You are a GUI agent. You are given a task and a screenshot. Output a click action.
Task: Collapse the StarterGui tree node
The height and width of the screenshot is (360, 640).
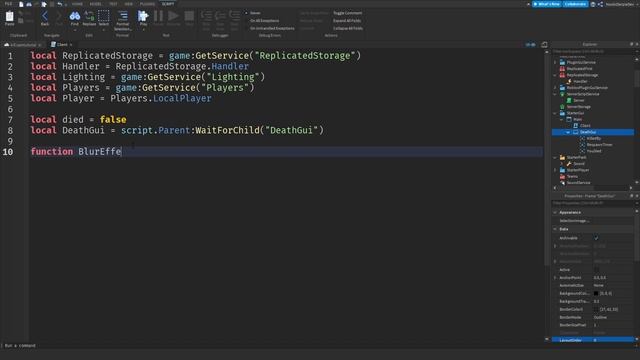[555, 113]
